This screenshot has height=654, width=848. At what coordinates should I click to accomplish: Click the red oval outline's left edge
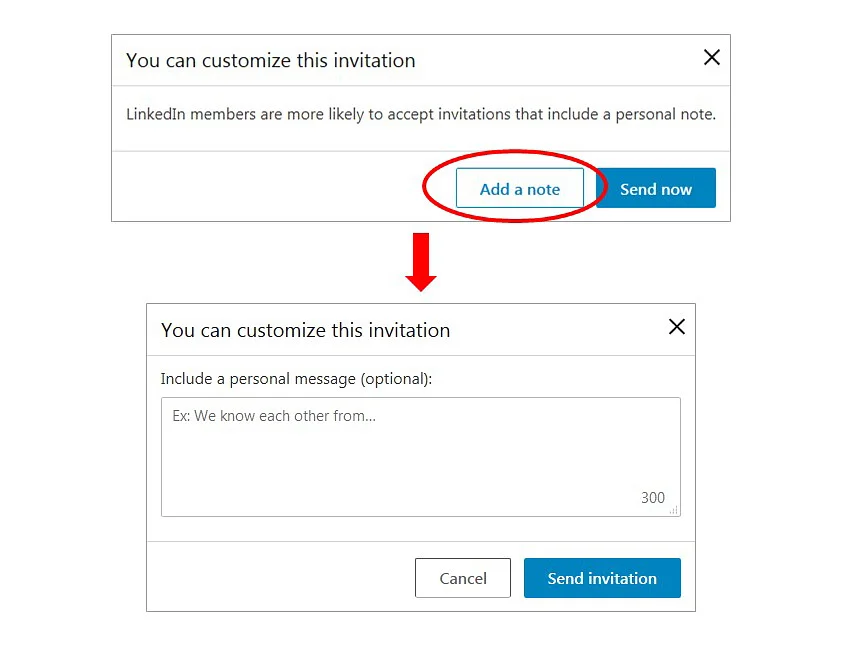(425, 189)
